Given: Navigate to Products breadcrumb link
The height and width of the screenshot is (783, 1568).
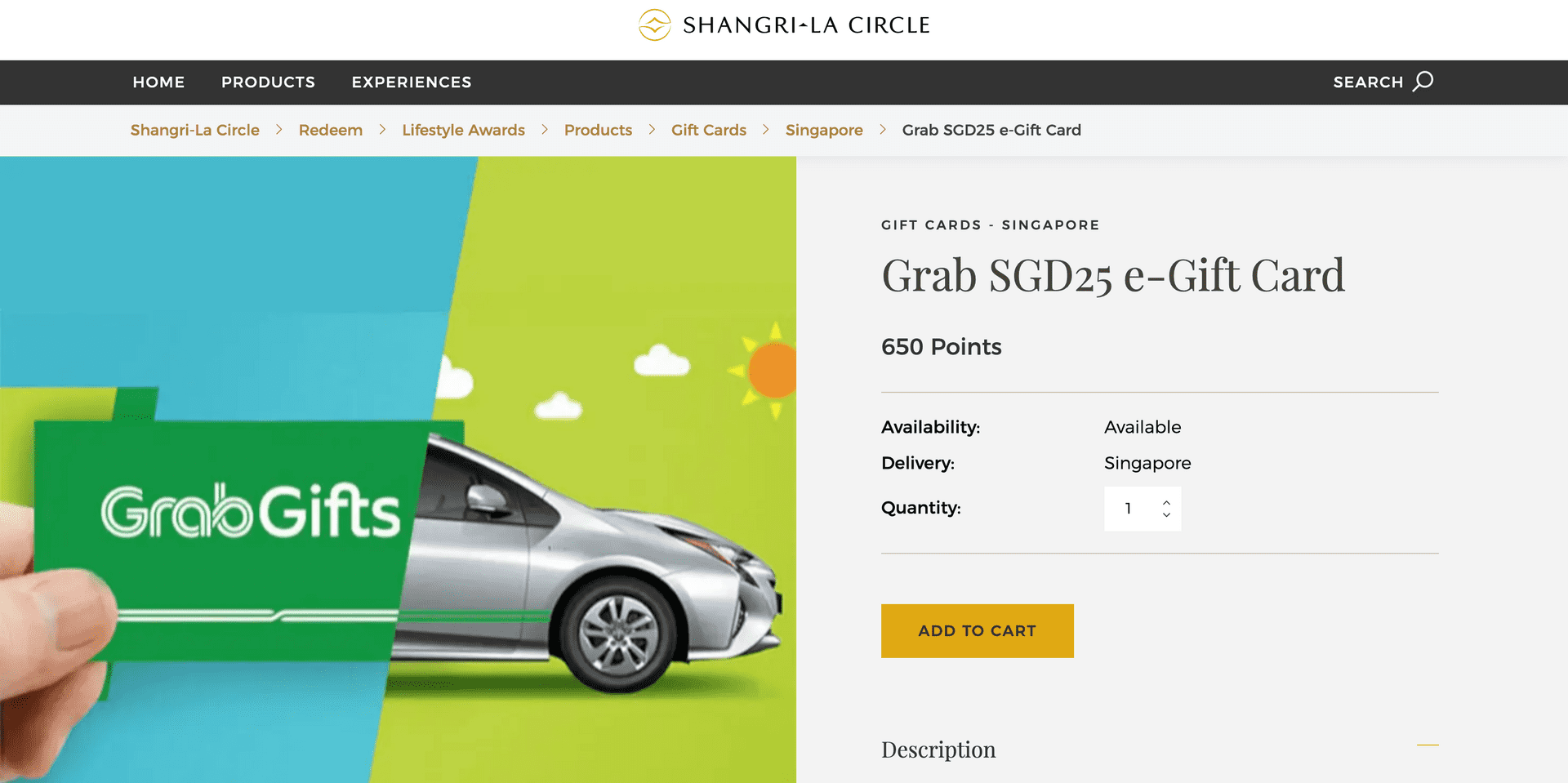Looking at the screenshot, I should coord(599,130).
